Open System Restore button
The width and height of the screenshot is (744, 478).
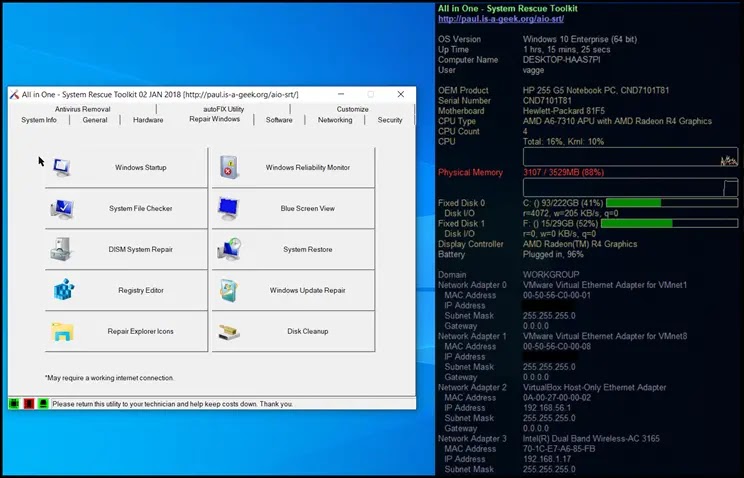click(x=293, y=249)
